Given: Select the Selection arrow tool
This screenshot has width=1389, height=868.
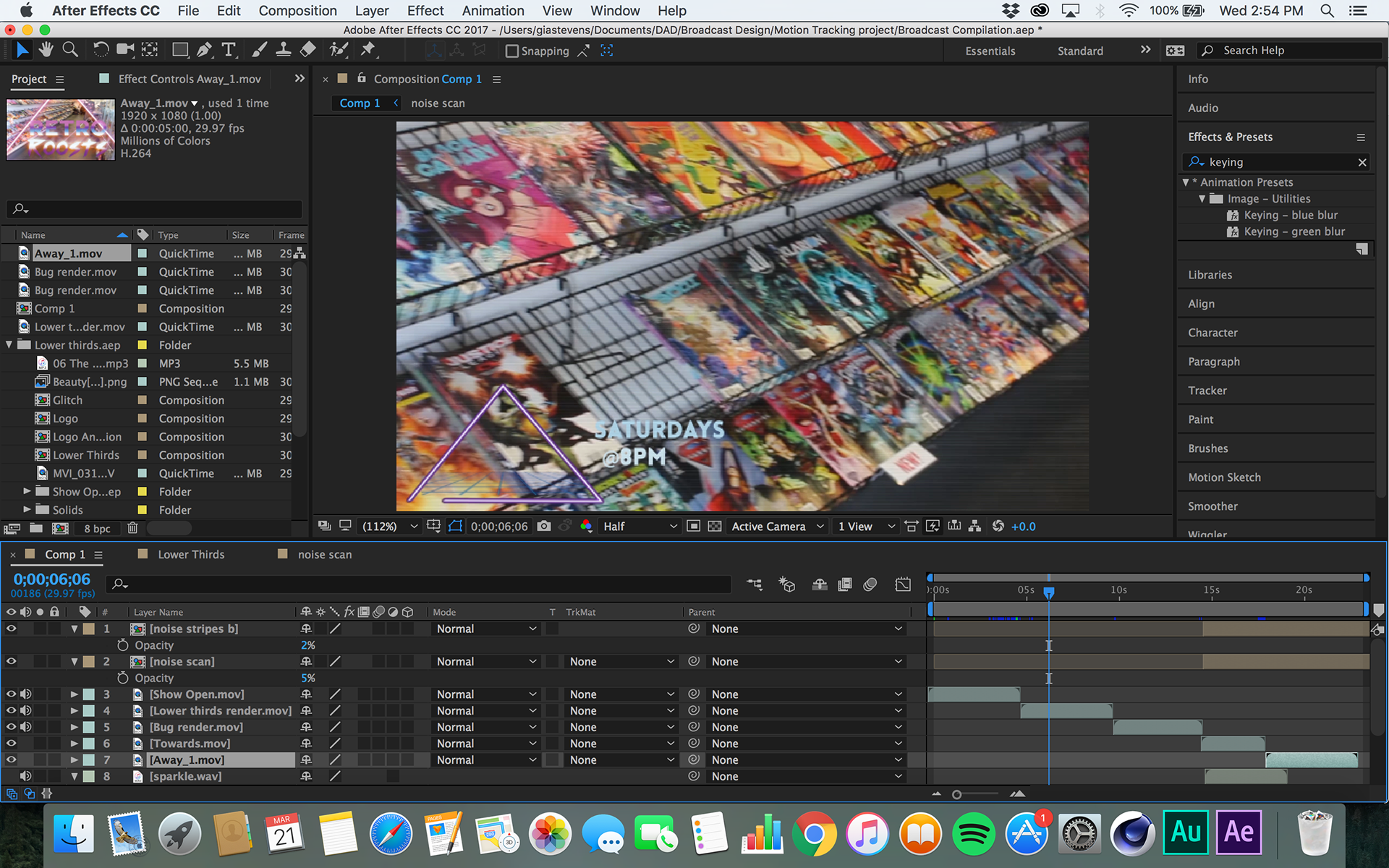Looking at the screenshot, I should [x=22, y=50].
